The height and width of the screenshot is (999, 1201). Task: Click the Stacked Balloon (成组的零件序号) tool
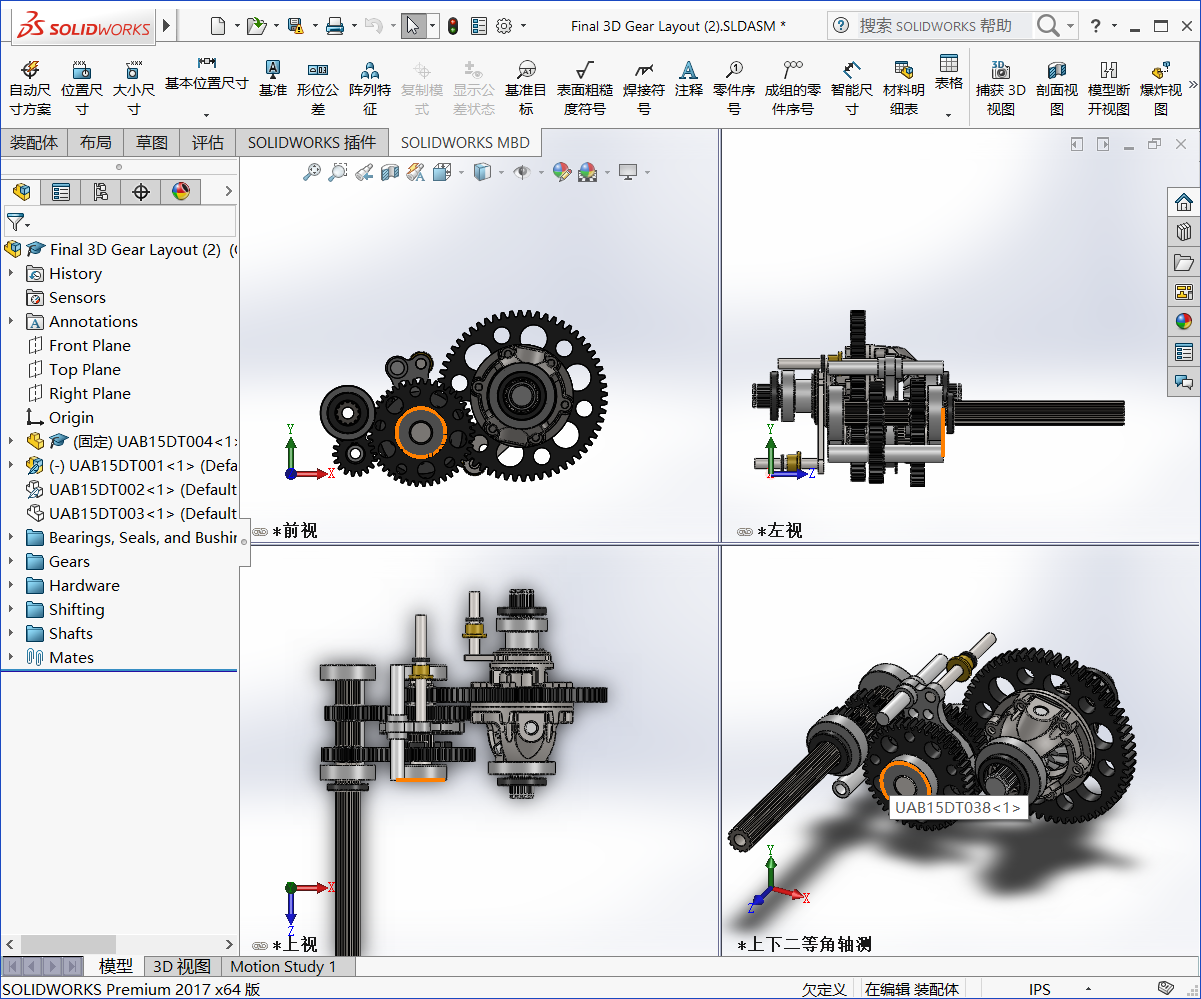pos(793,87)
